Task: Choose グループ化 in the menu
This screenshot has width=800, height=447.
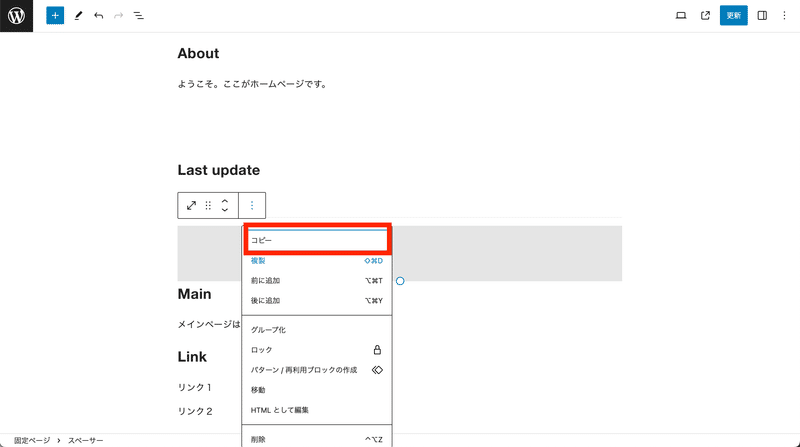Action: [317, 330]
